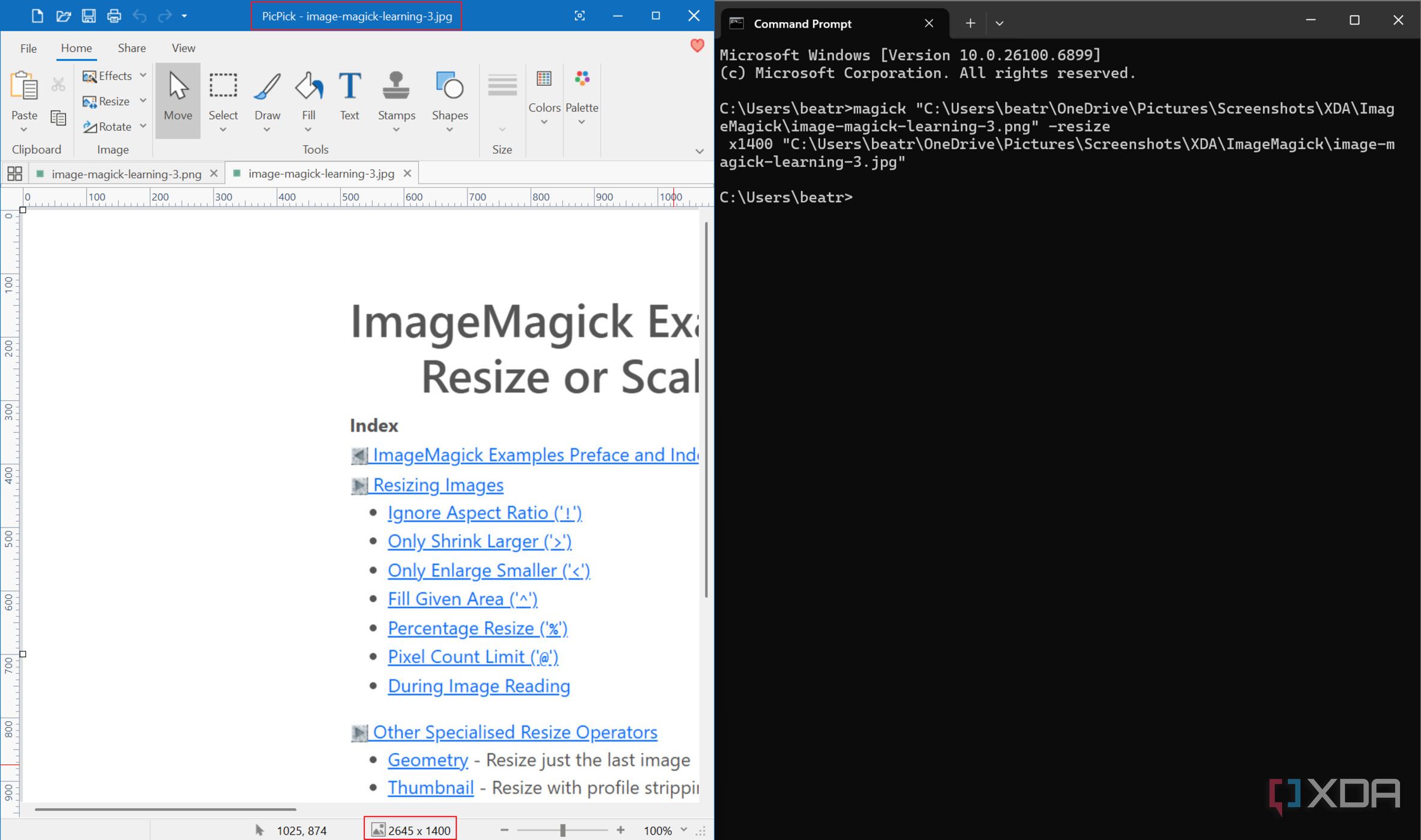Click the Save icon in title bar
Viewport: 1421px width, 840px height.
coord(88,16)
